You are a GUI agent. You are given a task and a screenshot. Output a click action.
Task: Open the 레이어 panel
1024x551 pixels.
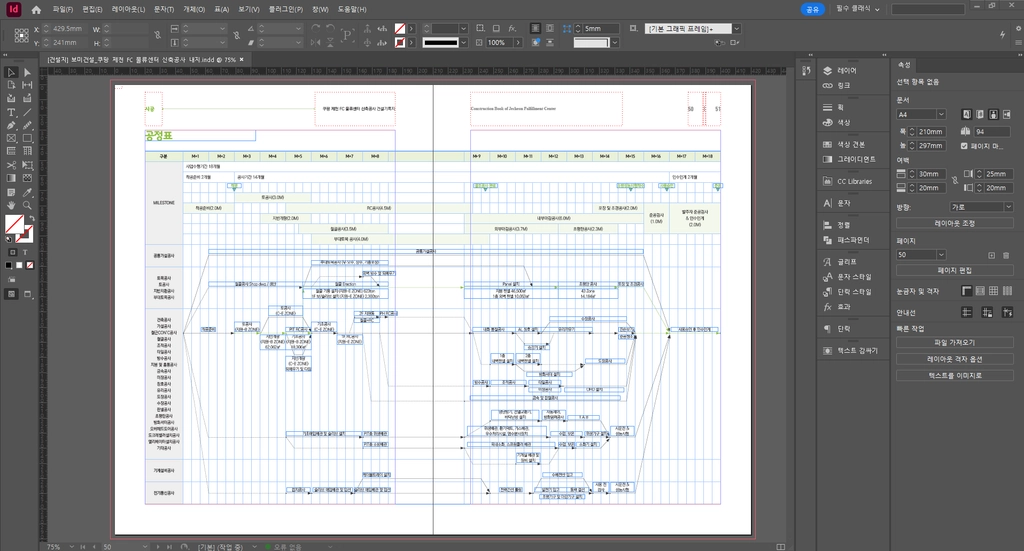tap(840, 71)
